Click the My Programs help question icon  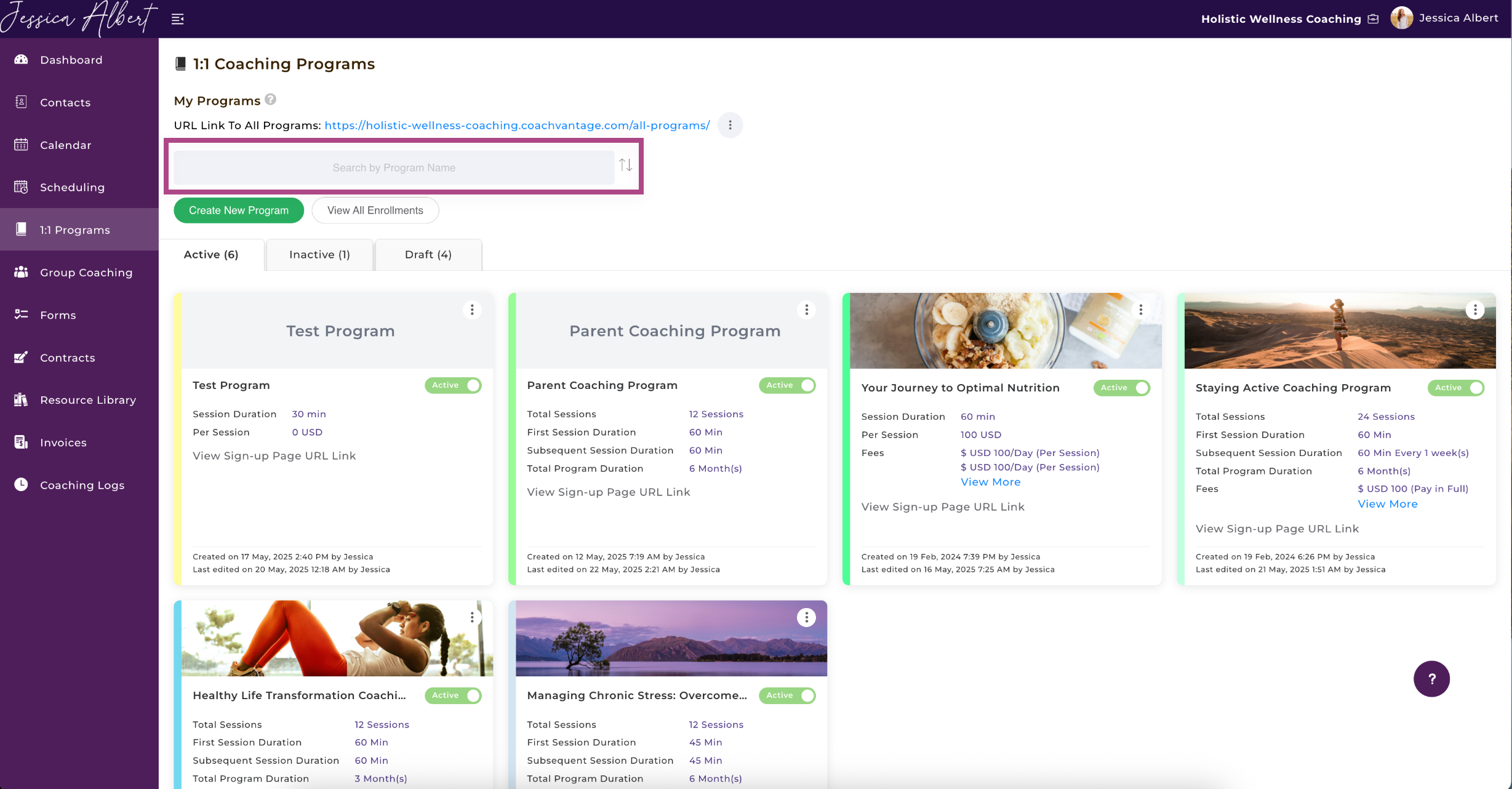[270, 99]
